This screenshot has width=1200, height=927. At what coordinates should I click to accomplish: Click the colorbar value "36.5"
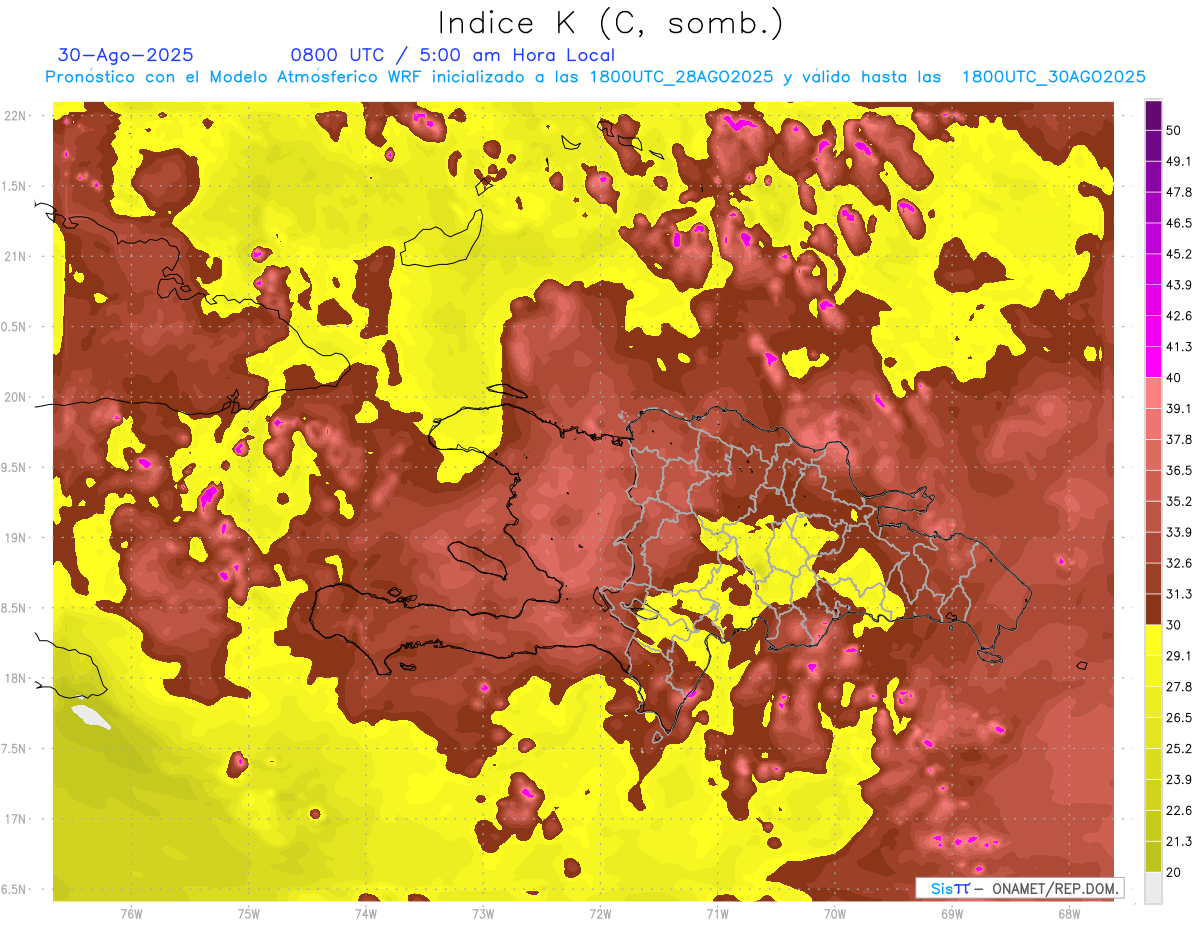tap(1178, 470)
